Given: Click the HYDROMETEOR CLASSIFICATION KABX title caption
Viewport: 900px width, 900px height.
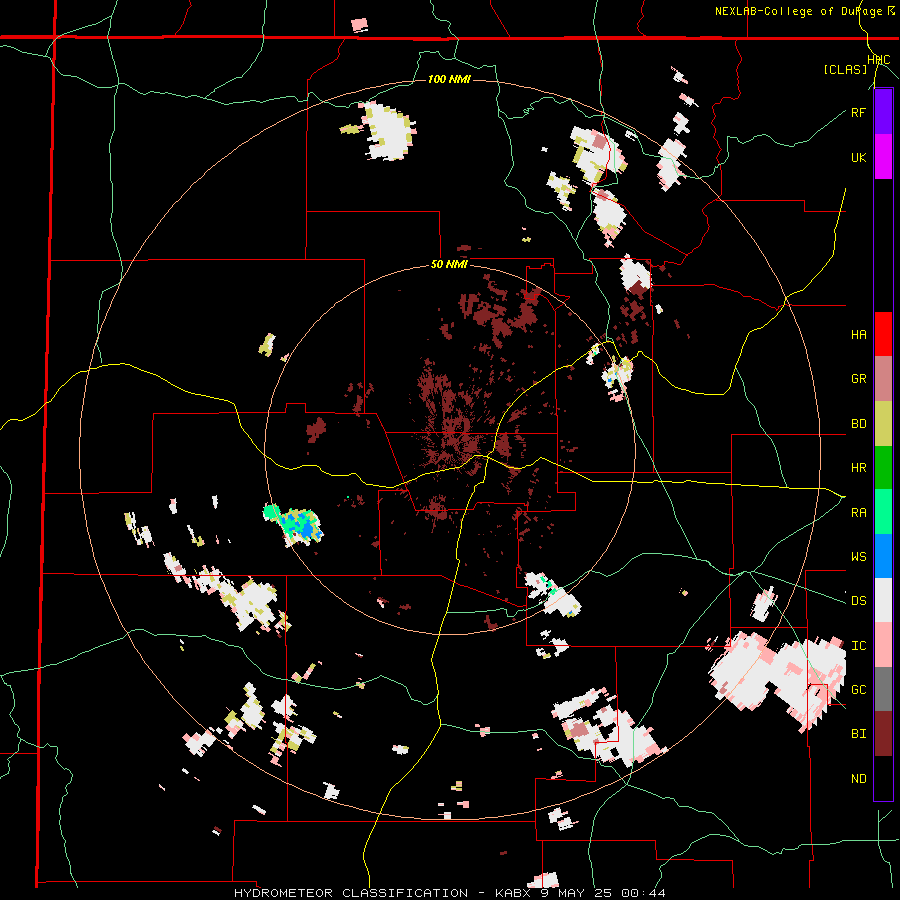Looking at the screenshot, I should [449, 893].
